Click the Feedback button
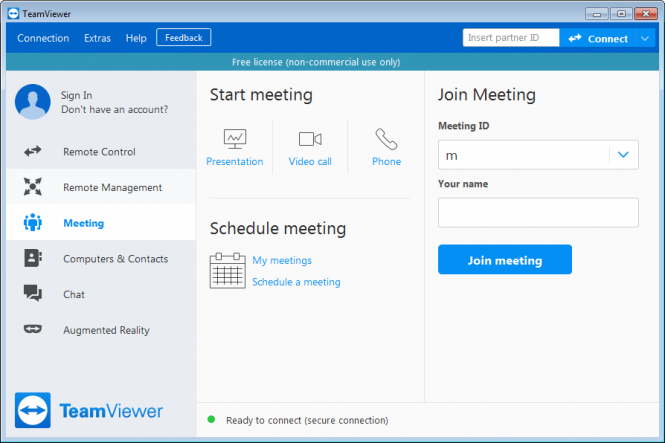 click(x=184, y=38)
